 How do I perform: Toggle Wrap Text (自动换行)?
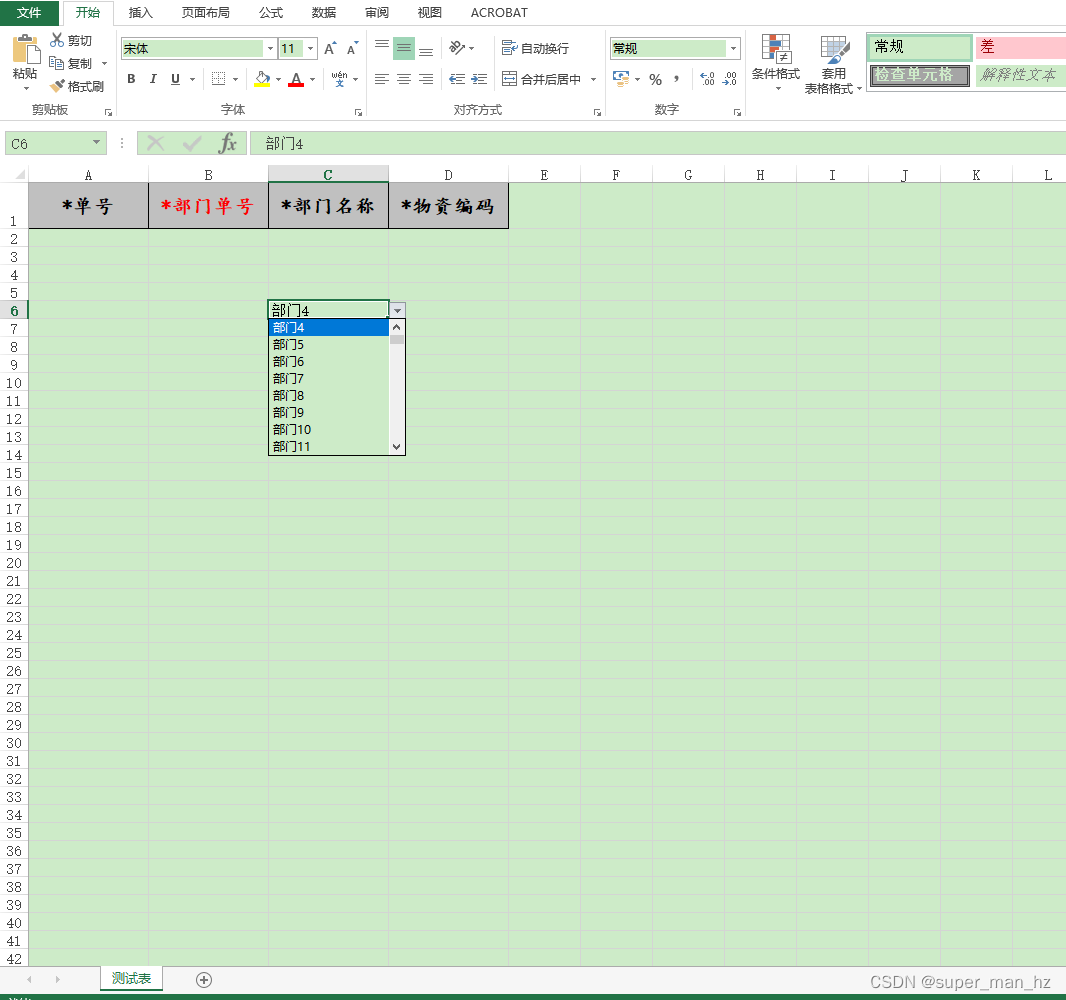(535, 48)
